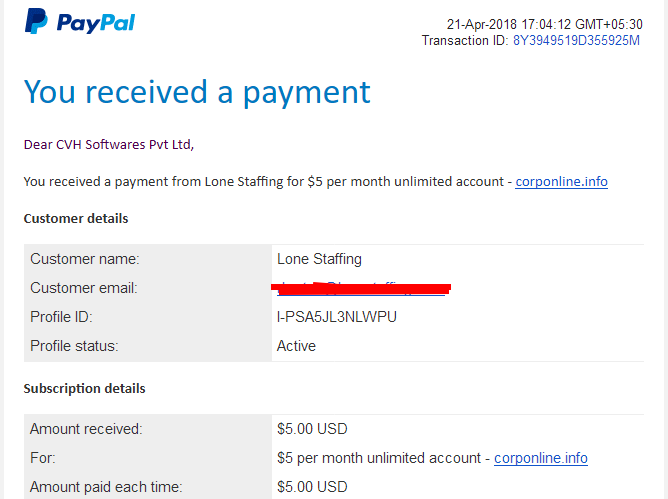Click Profile ID value I-PSA5JL3NLWPU
Screen dimensions: 668x499
pyautogui.click(x=337, y=317)
